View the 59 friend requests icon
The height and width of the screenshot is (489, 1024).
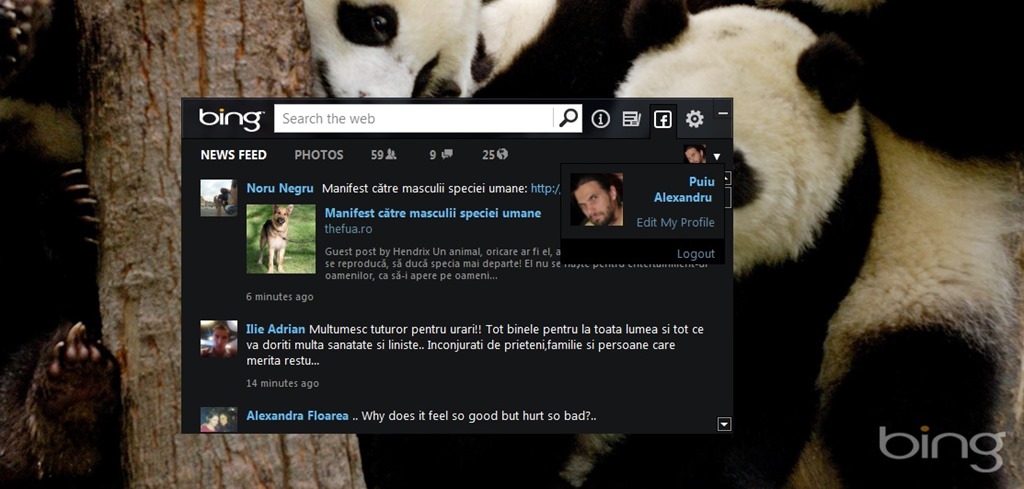[x=384, y=155]
